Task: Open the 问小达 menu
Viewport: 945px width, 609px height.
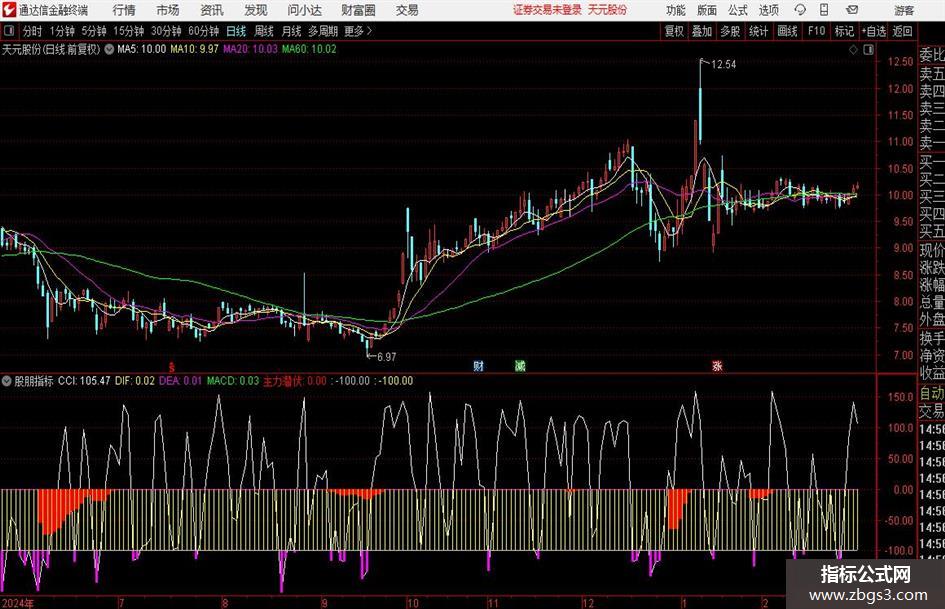Action: click(304, 10)
